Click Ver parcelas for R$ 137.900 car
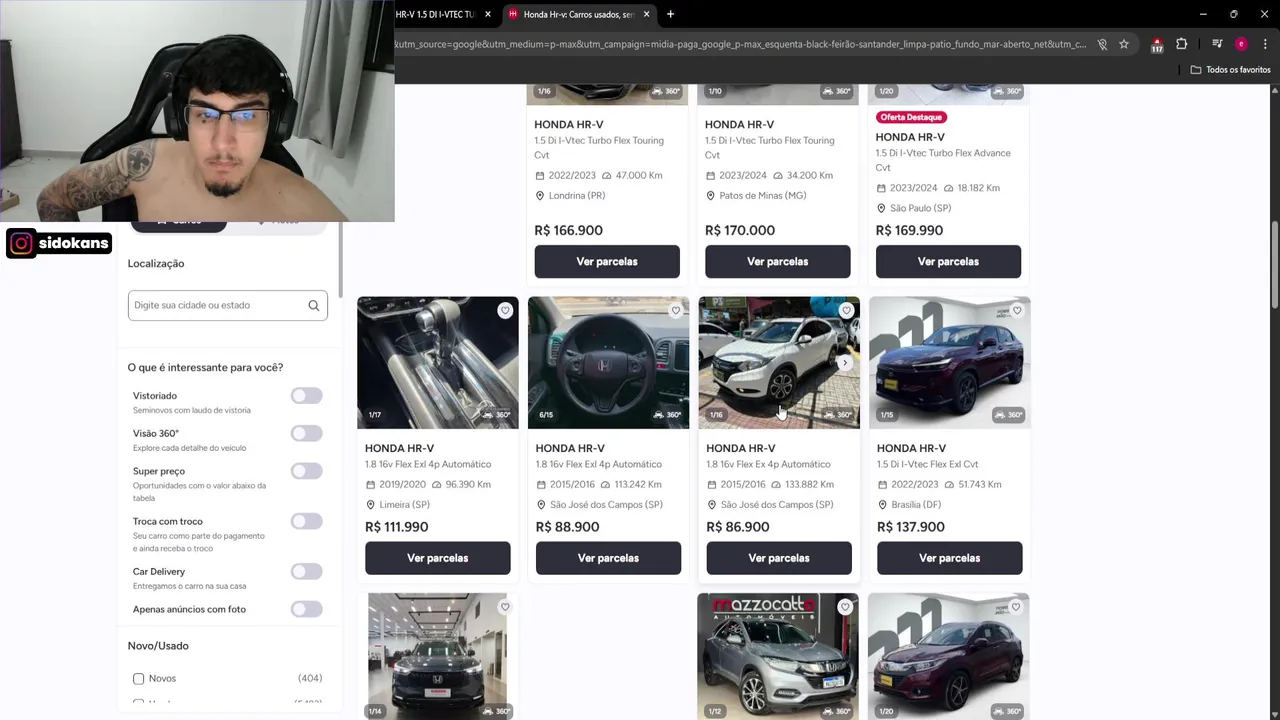The image size is (1280, 720). (x=950, y=558)
